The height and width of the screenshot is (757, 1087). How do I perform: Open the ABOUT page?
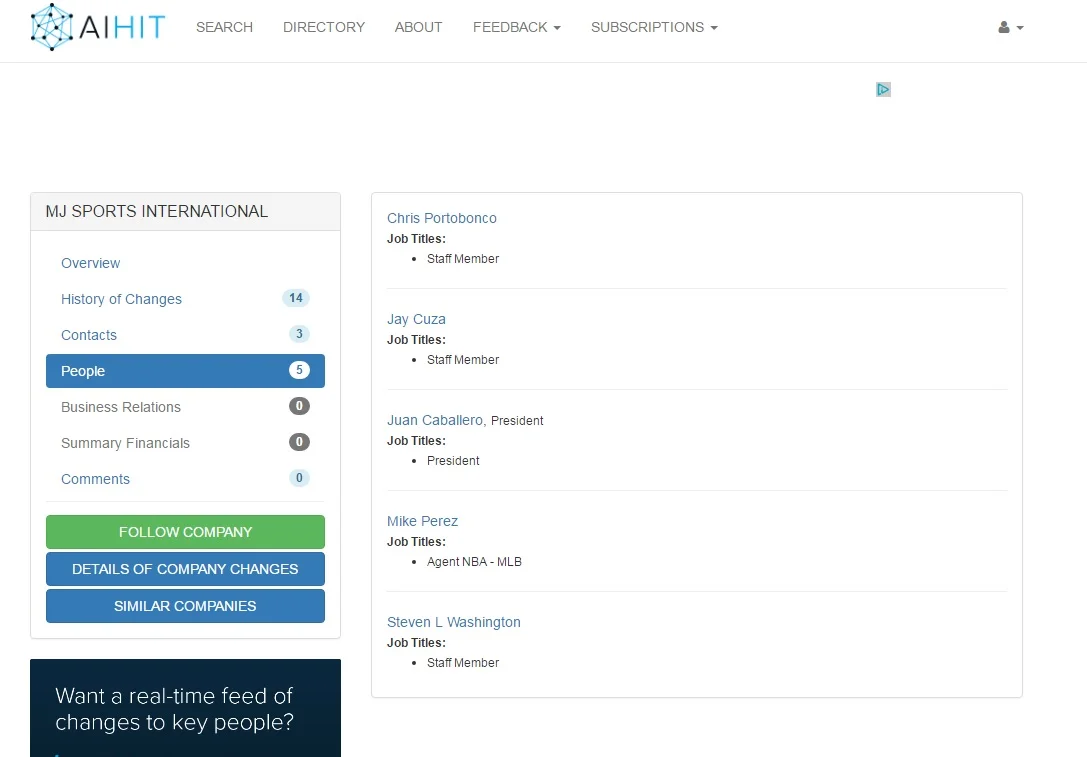point(418,27)
